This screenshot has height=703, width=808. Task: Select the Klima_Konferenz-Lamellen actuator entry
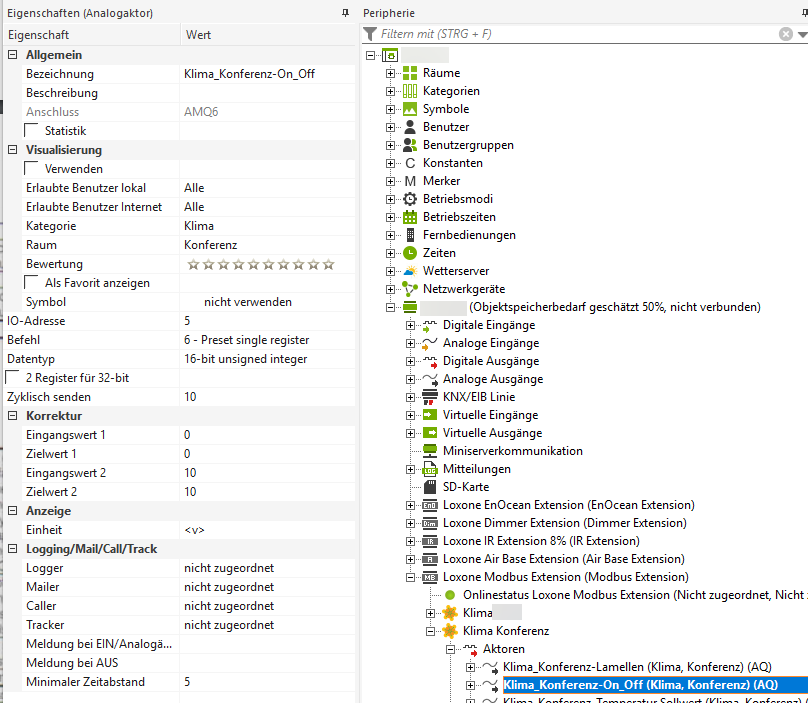click(x=638, y=667)
